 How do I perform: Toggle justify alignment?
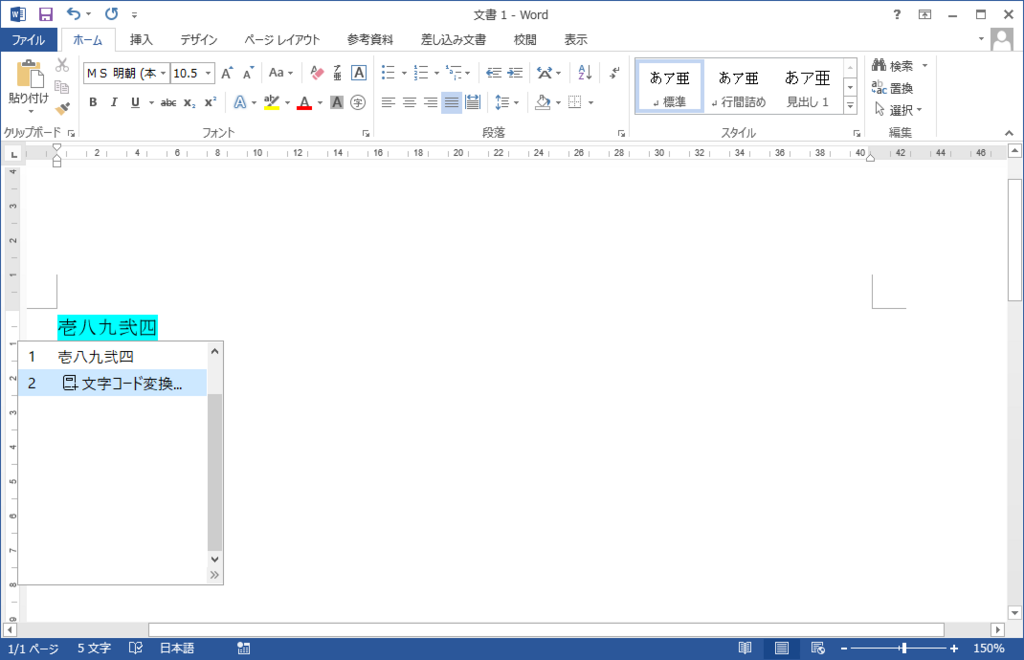451,102
